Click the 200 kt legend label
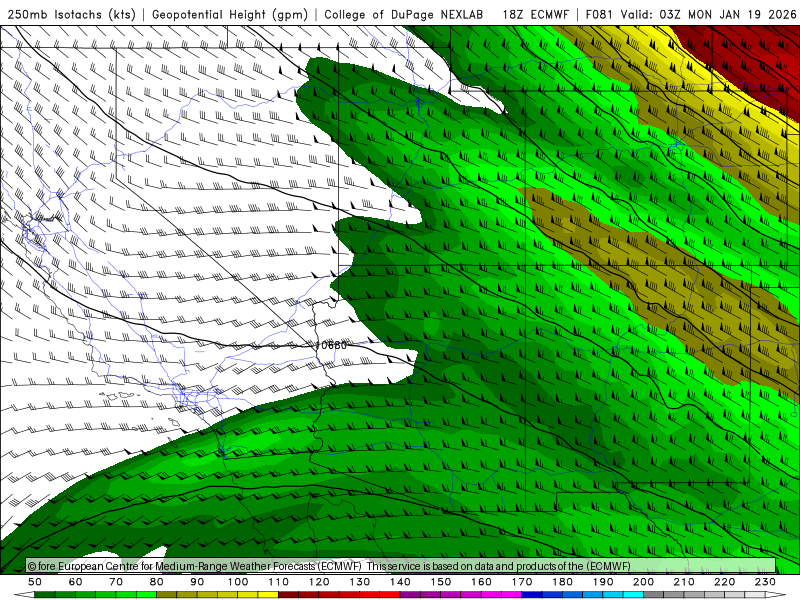 (644, 582)
